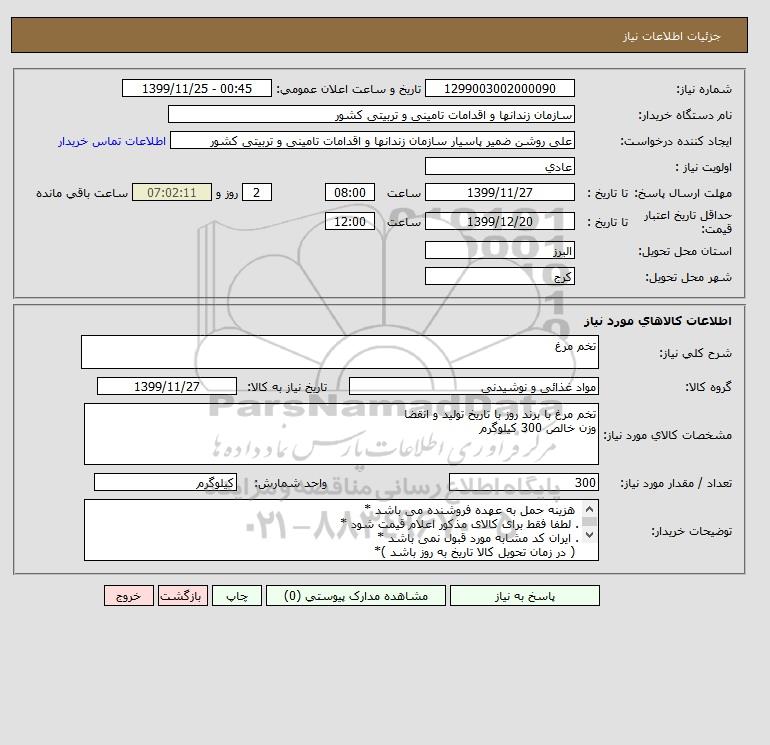Click the ایجاد کننده درخواست label
The height and width of the screenshot is (745, 770).
[676, 141]
